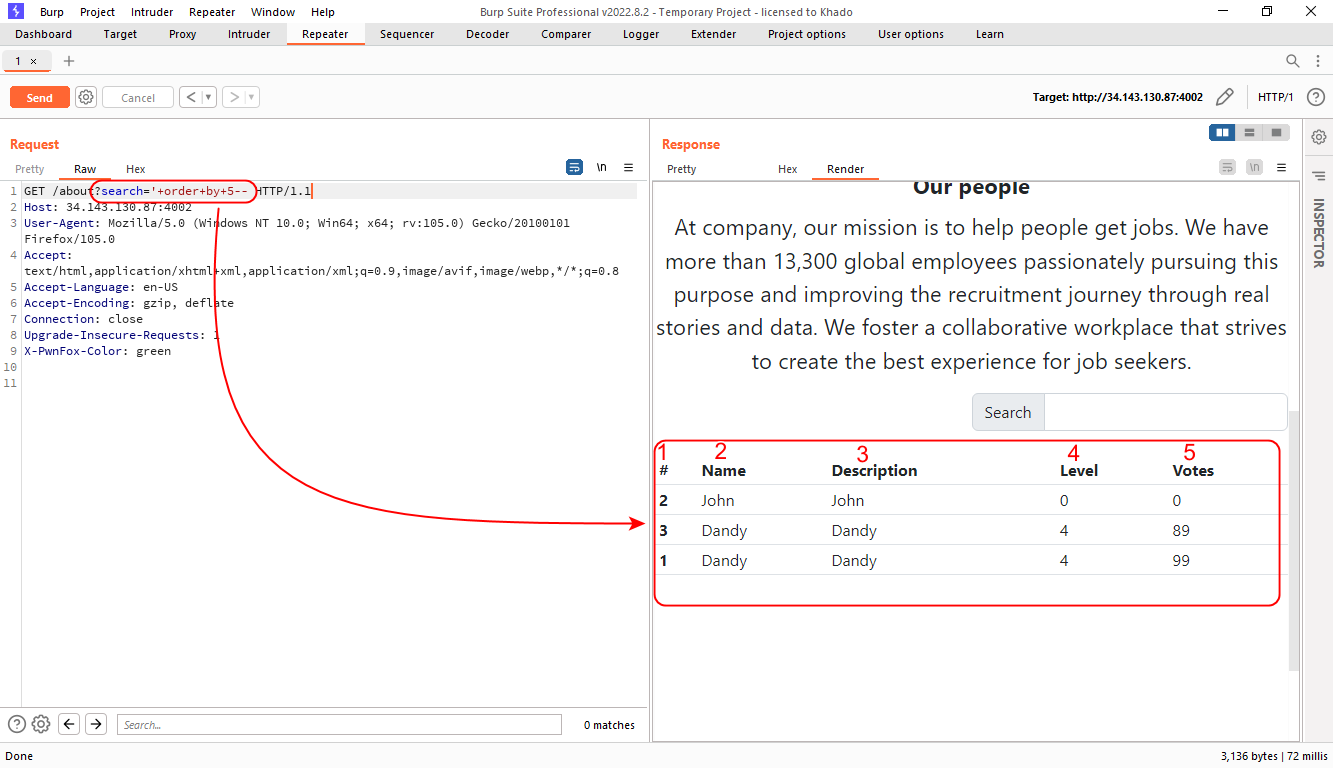The height and width of the screenshot is (768, 1333).
Task: Switch to Target tab
Action: pyautogui.click(x=120, y=34)
